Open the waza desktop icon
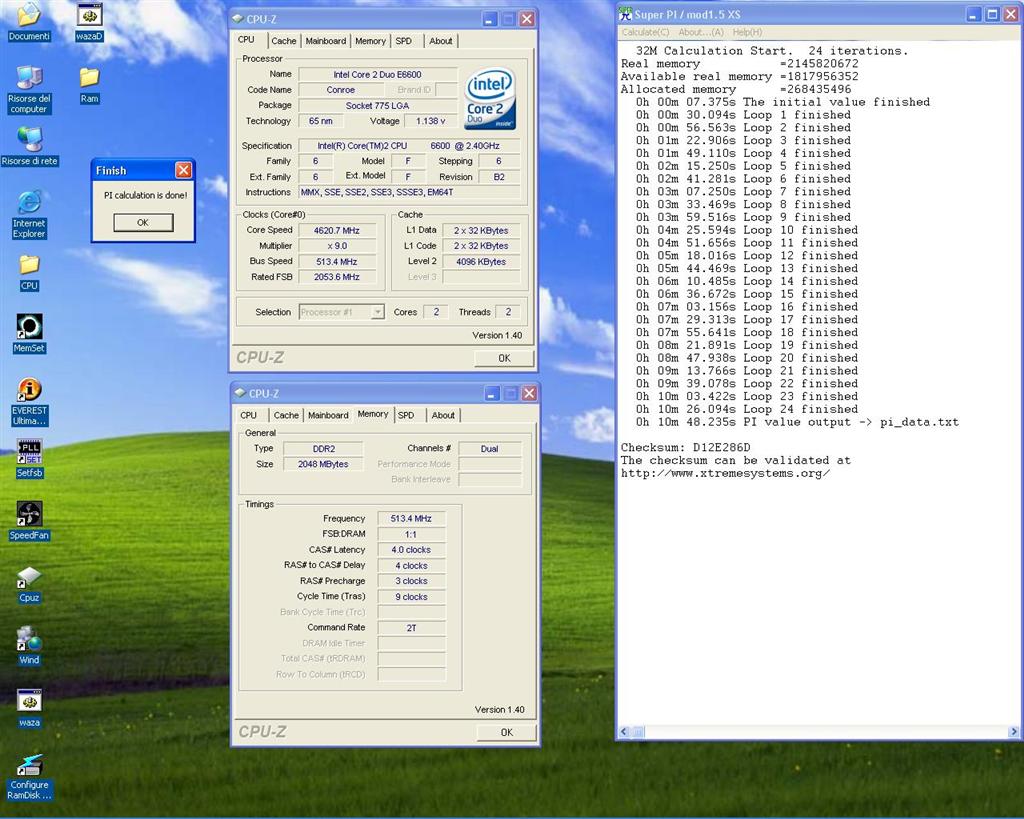Screen dimensions: 1024x819 pos(29,708)
